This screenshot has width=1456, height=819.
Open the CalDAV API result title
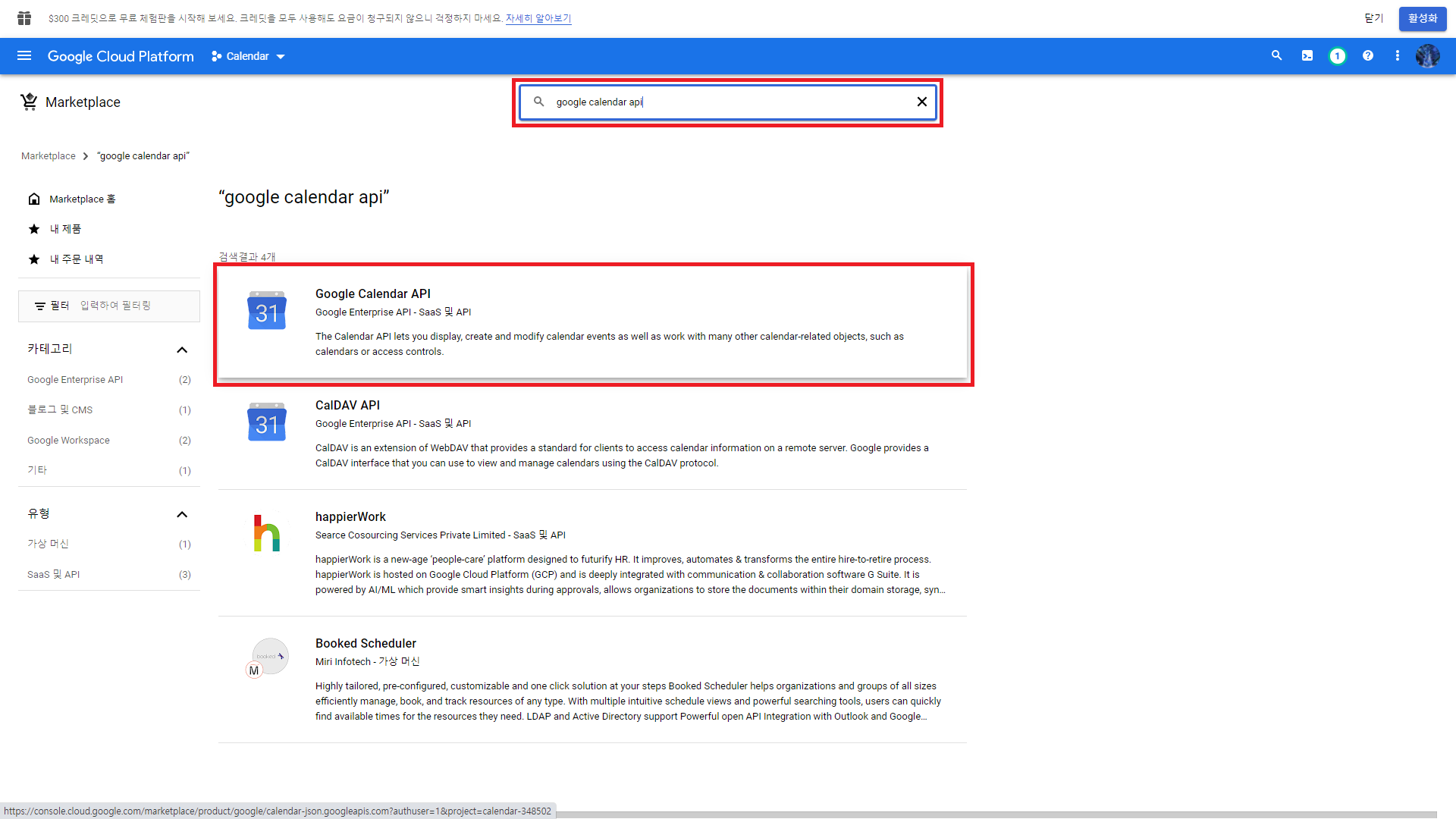(x=347, y=406)
